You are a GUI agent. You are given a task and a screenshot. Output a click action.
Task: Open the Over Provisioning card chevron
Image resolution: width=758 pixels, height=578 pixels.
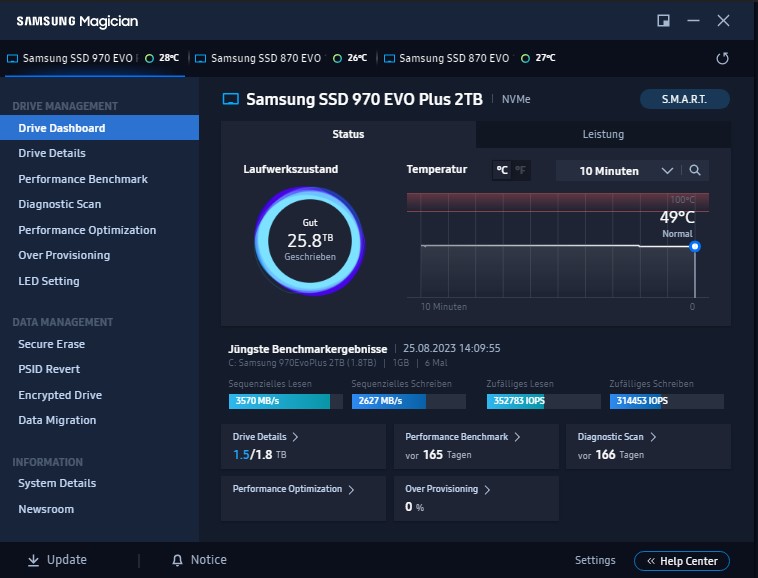pos(487,490)
